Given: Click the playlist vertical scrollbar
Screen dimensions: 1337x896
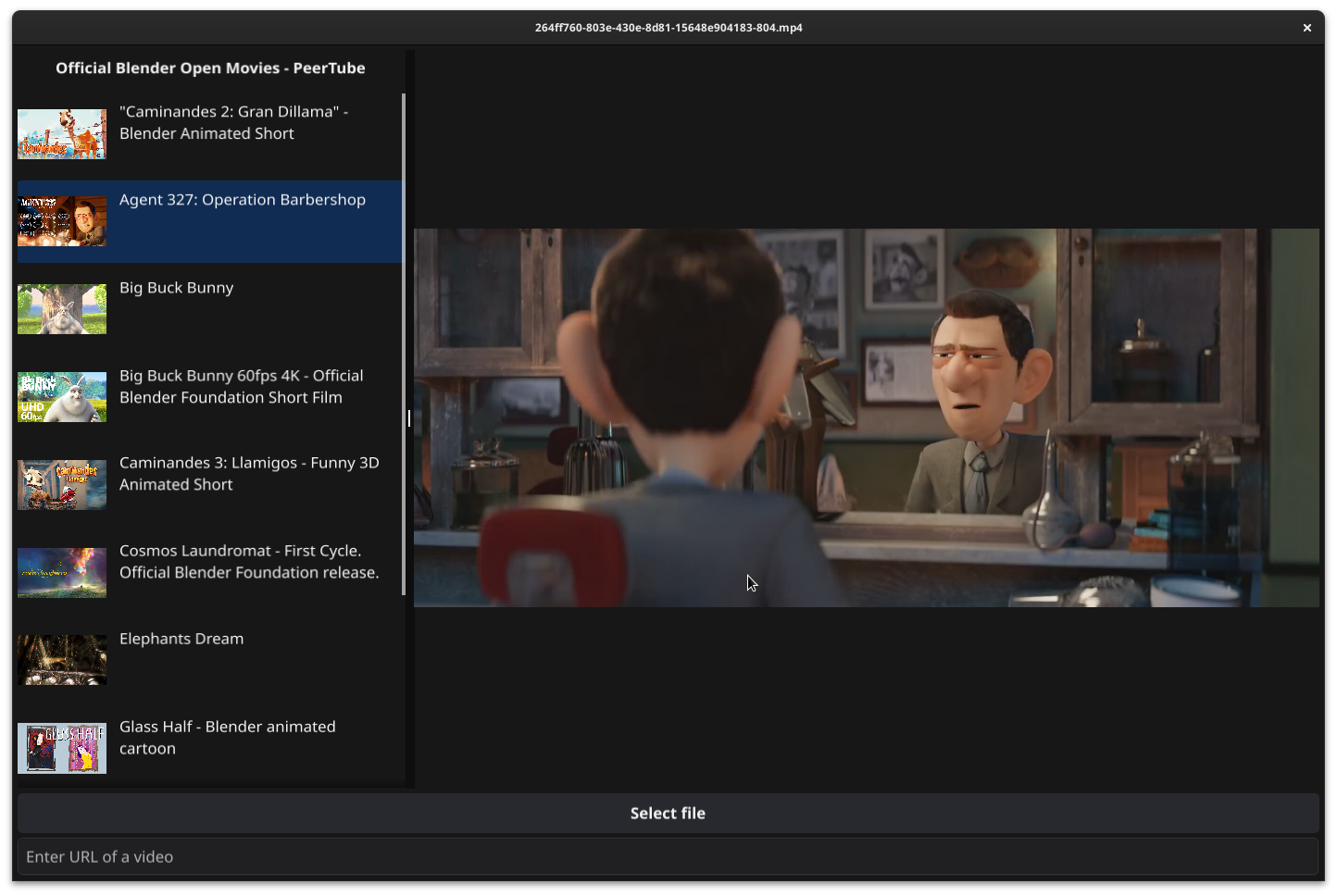Looking at the screenshot, I should click(x=404, y=344).
